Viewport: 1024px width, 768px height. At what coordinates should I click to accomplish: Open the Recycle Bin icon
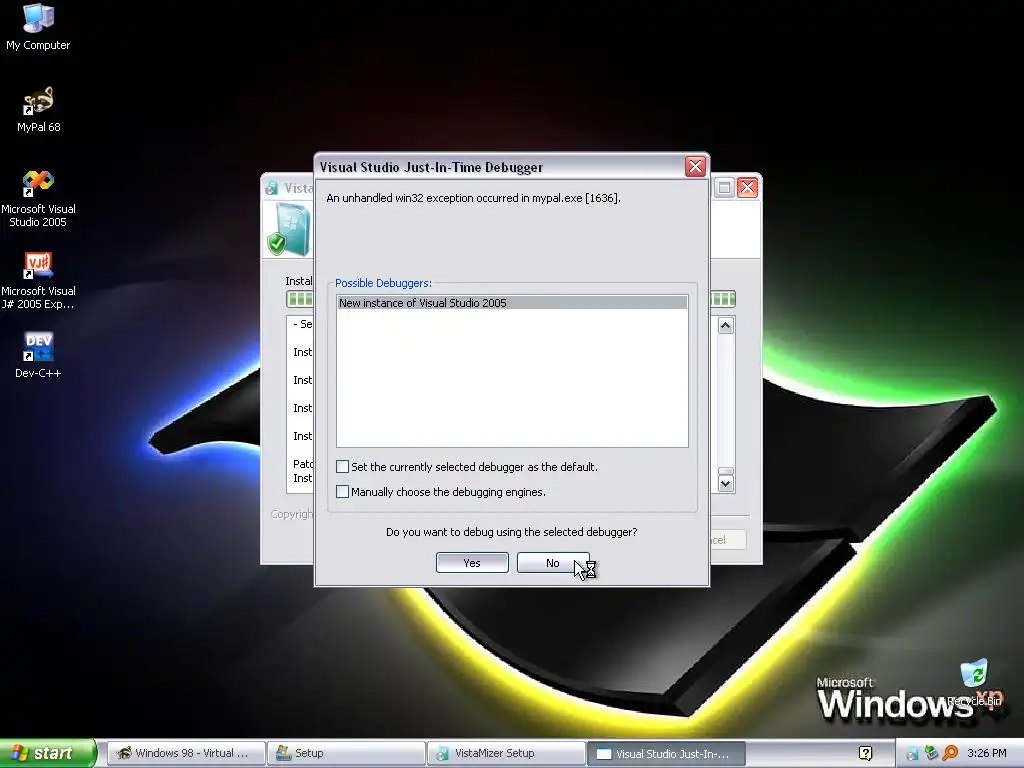pyautogui.click(x=974, y=682)
